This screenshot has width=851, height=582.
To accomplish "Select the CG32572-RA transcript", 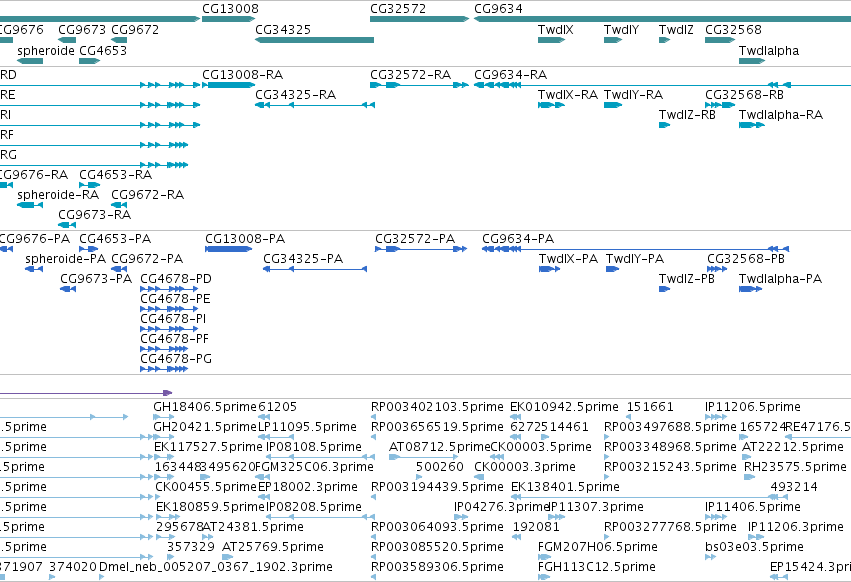I will tap(419, 85).
